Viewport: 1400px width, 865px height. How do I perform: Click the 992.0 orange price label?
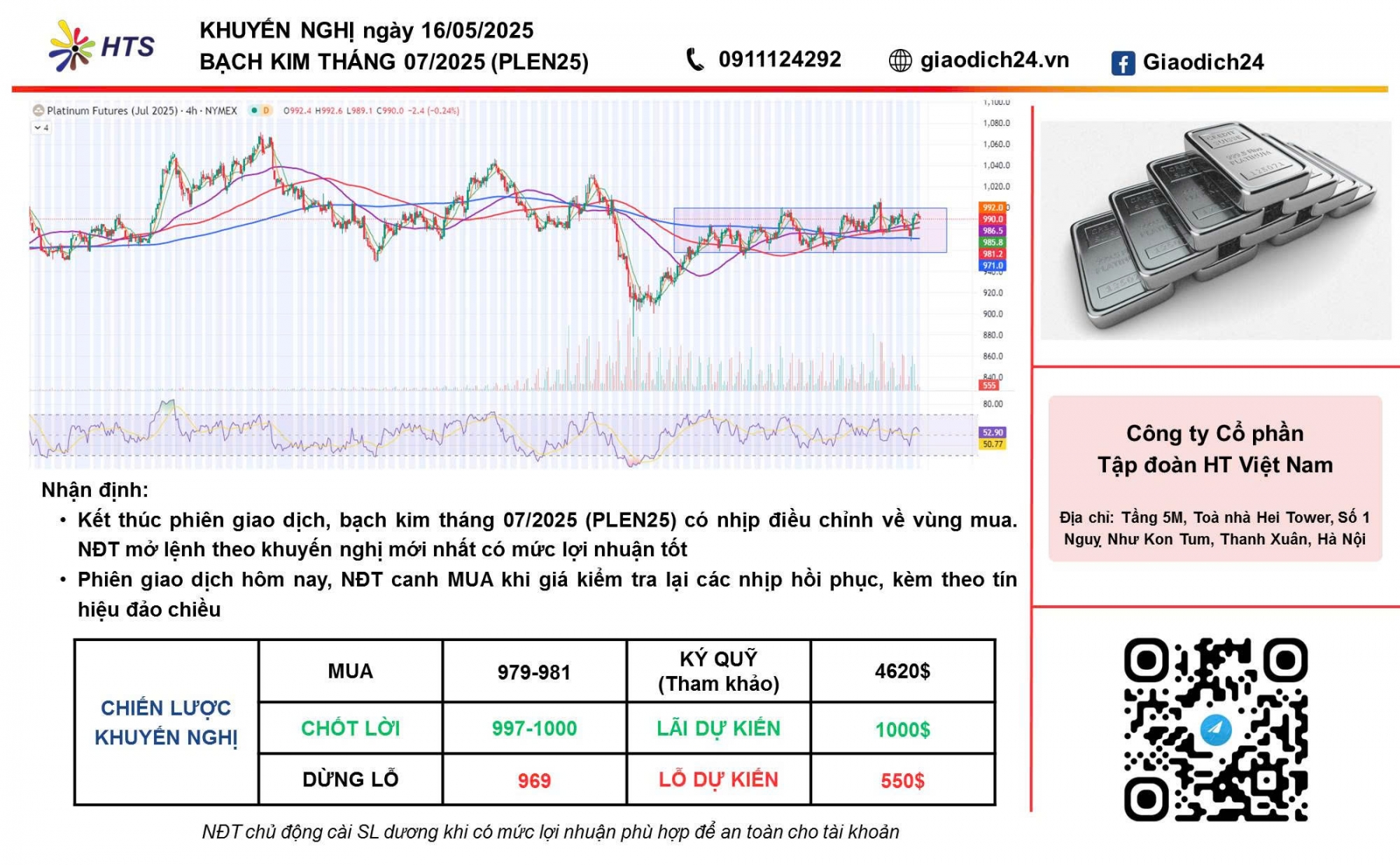pyautogui.click(x=992, y=208)
